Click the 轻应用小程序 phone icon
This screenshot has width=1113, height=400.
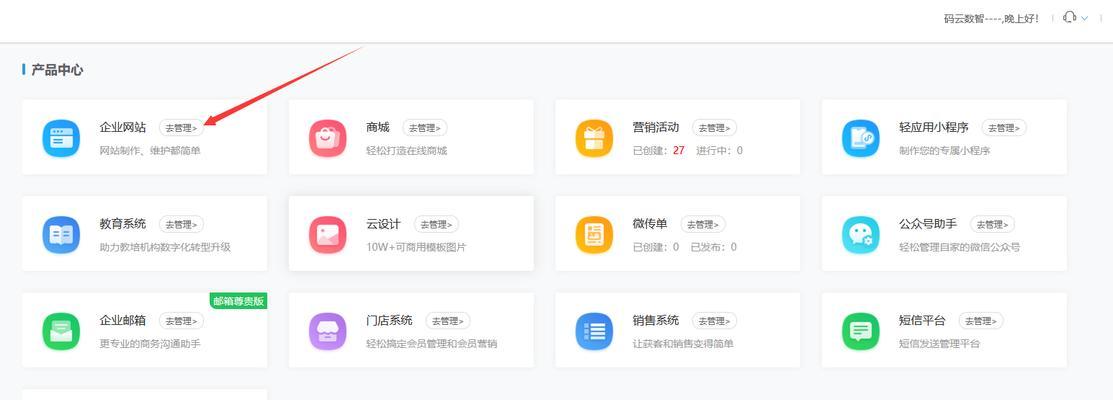[860, 138]
